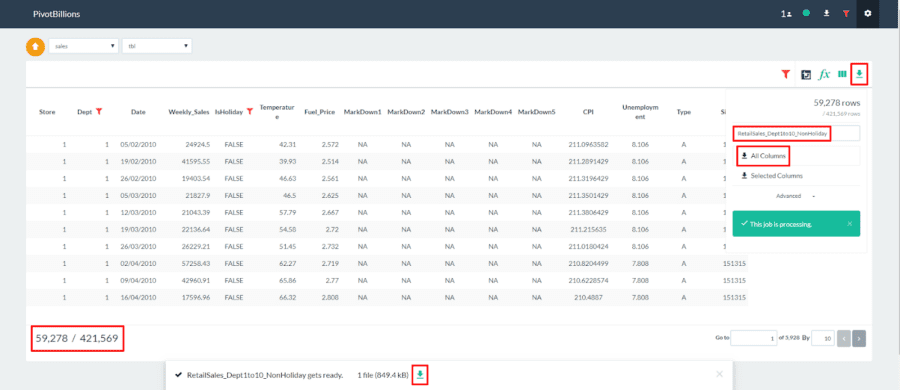Open the fx formula function tool
Viewport: 900px width, 390px height.
click(x=824, y=74)
